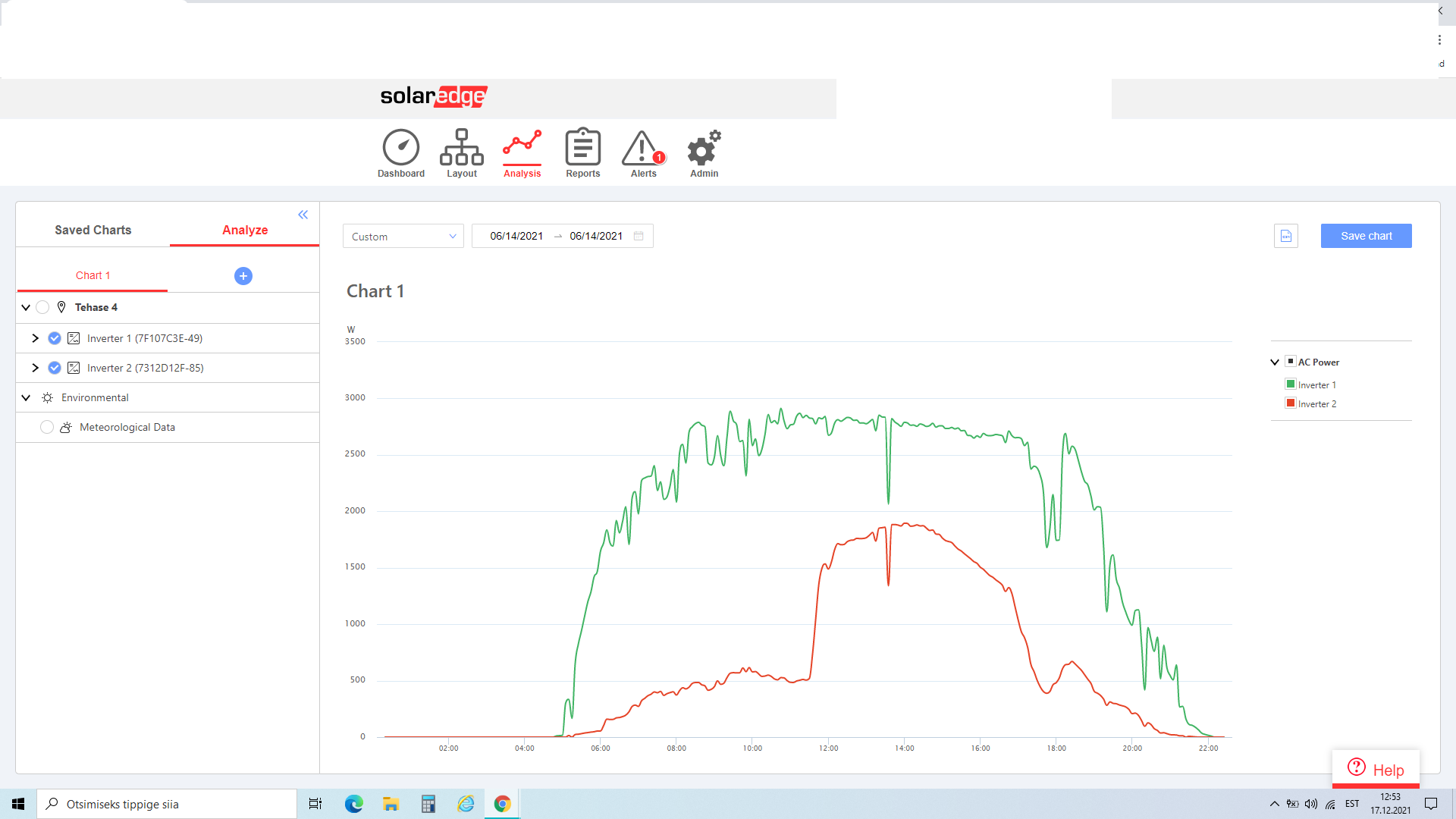Uncheck Inverter 2 (7312D12F-85) checkbox
This screenshot has height=819, width=1456.
coord(55,368)
